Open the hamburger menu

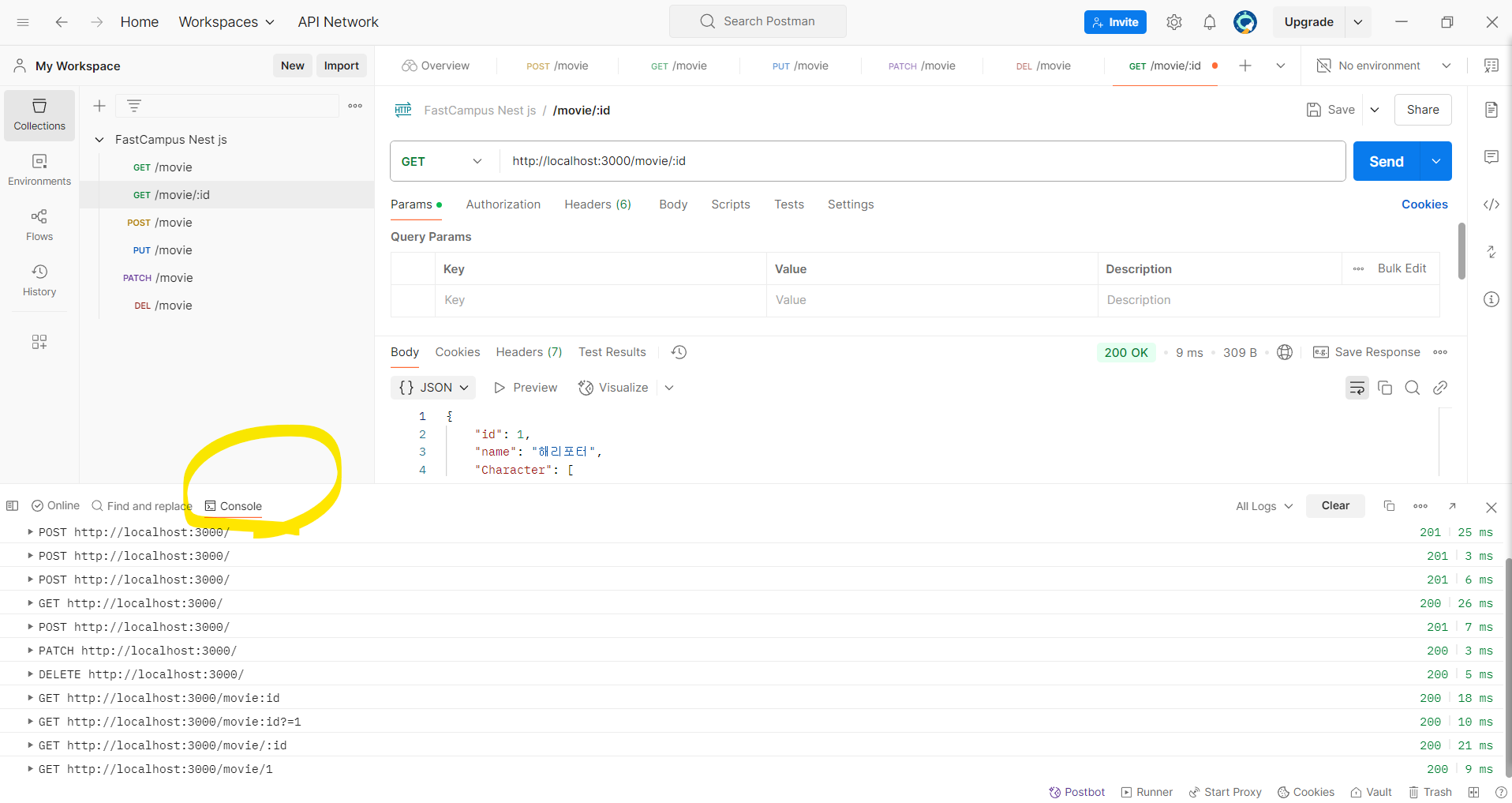23,22
